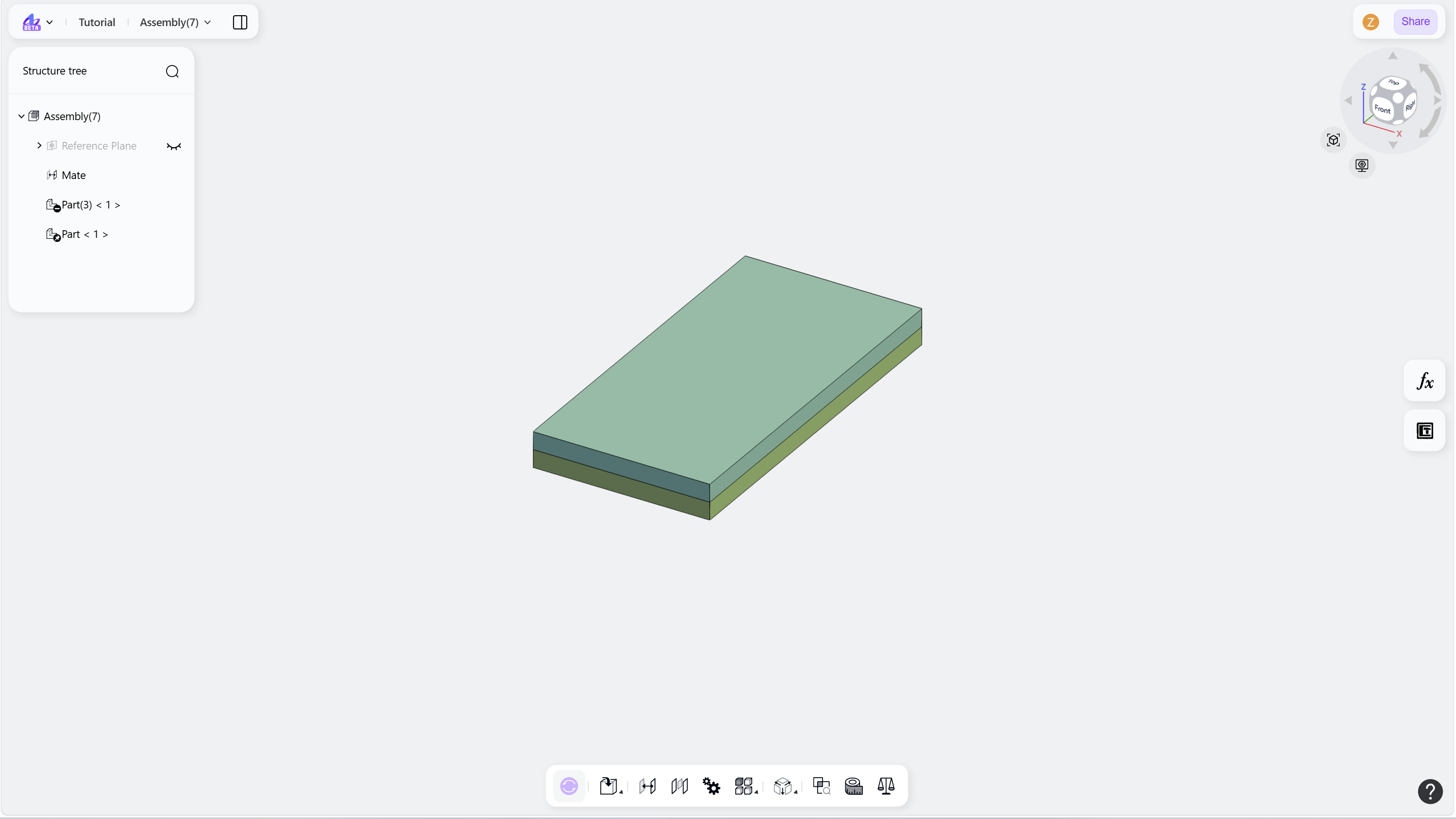Open insert part dropdown arrow
The image size is (1456, 819).
tap(621, 792)
